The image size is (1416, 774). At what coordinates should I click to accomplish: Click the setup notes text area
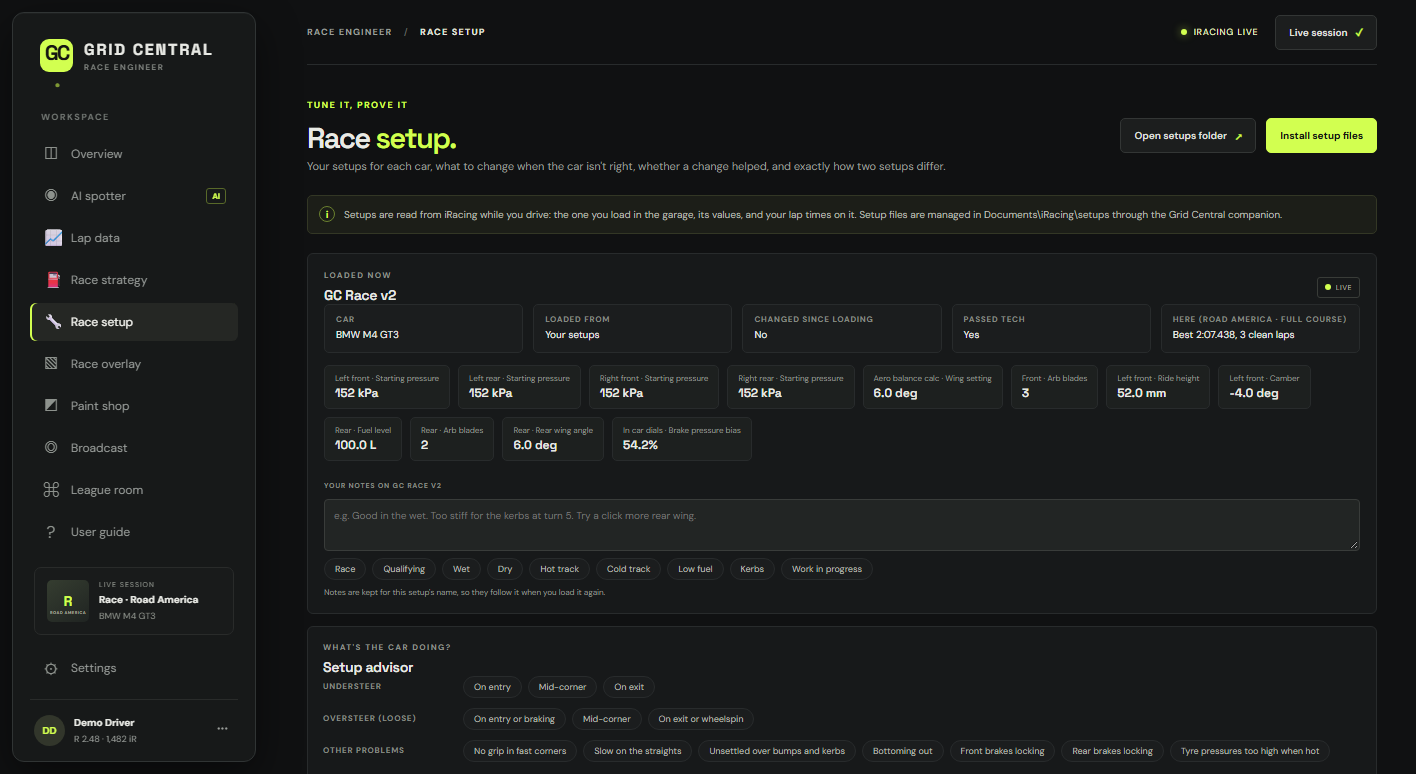(x=842, y=524)
